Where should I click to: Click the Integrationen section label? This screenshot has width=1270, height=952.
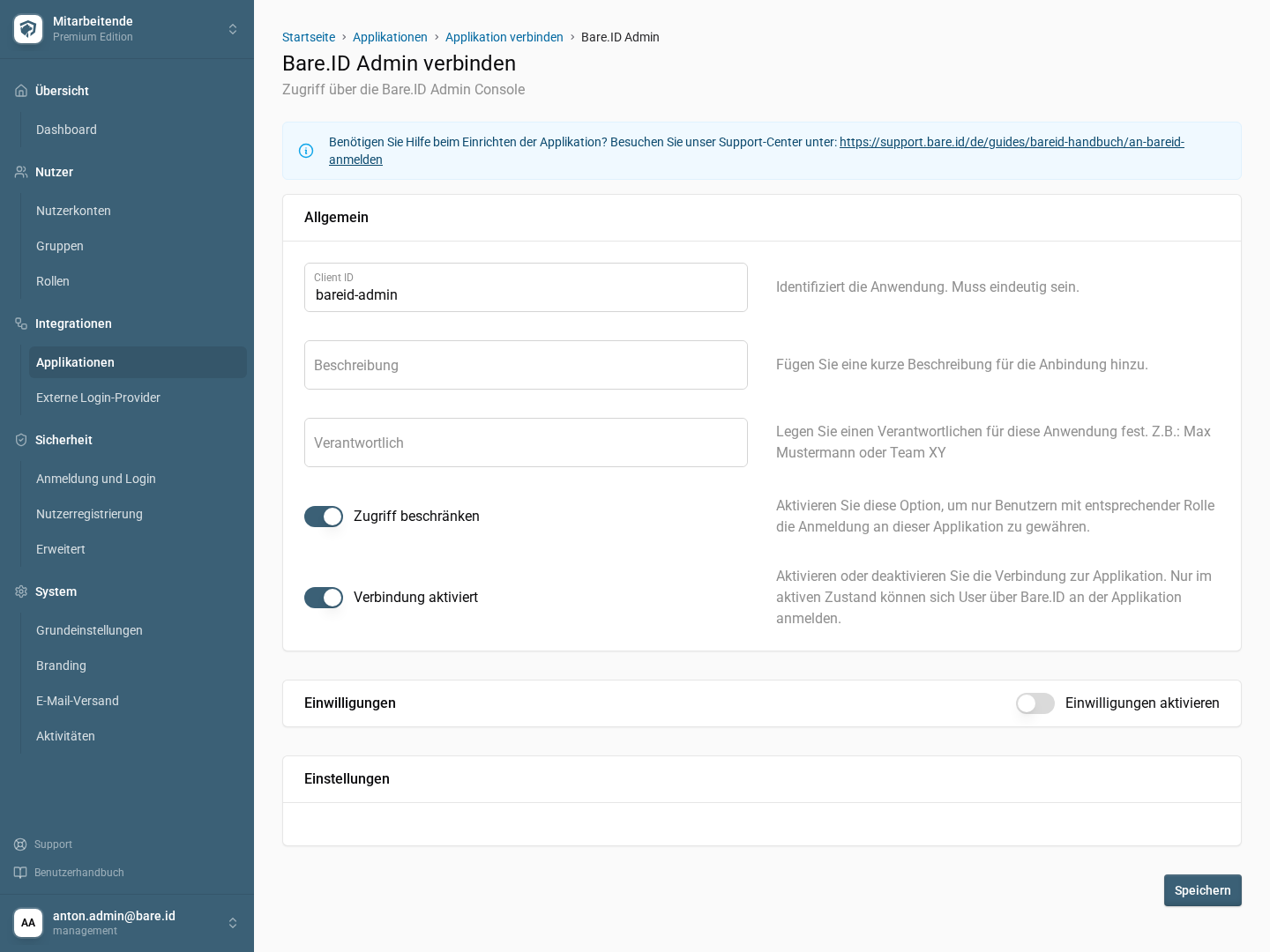coord(73,324)
